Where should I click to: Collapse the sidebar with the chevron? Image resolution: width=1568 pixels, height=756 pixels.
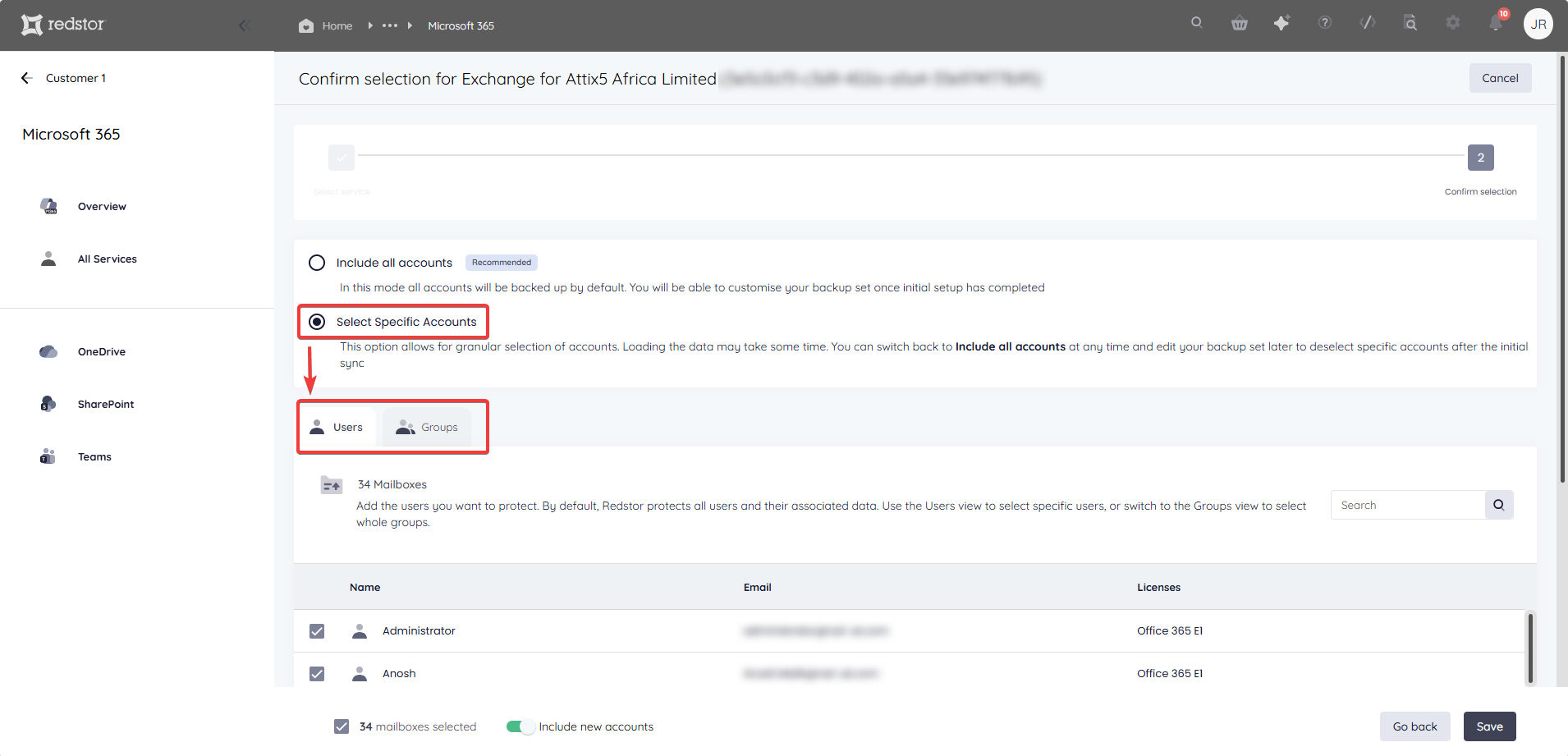coord(244,25)
